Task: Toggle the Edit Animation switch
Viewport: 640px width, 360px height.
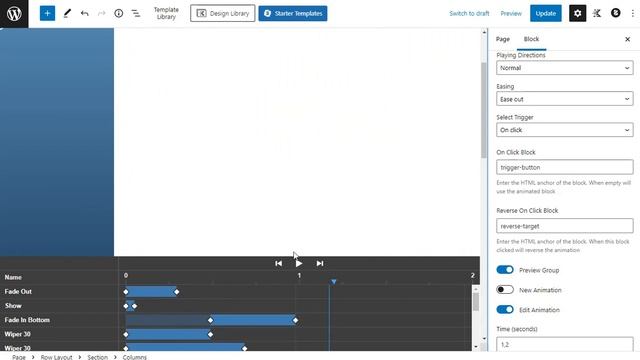Action: 505,309
